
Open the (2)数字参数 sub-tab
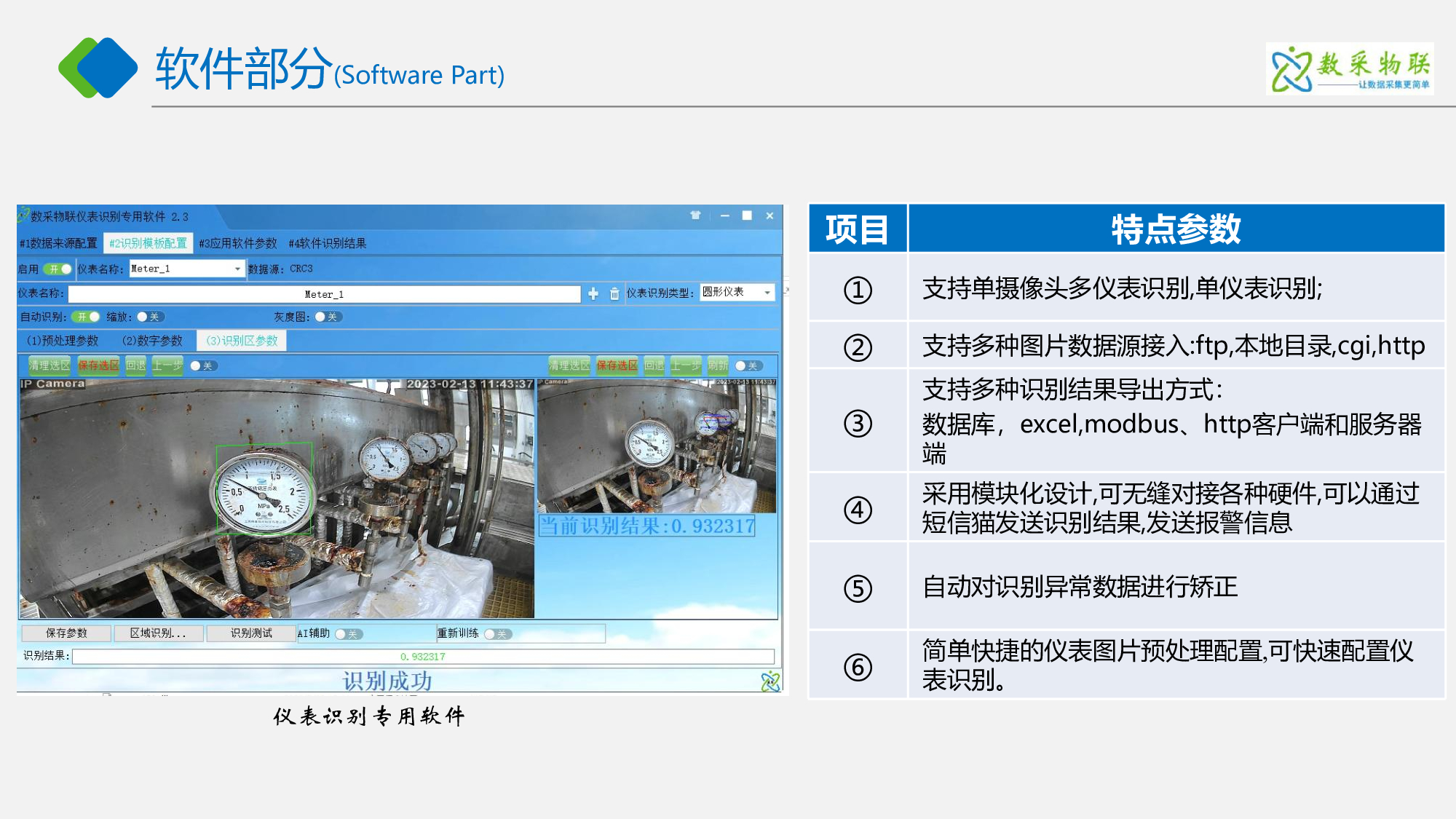point(152,341)
